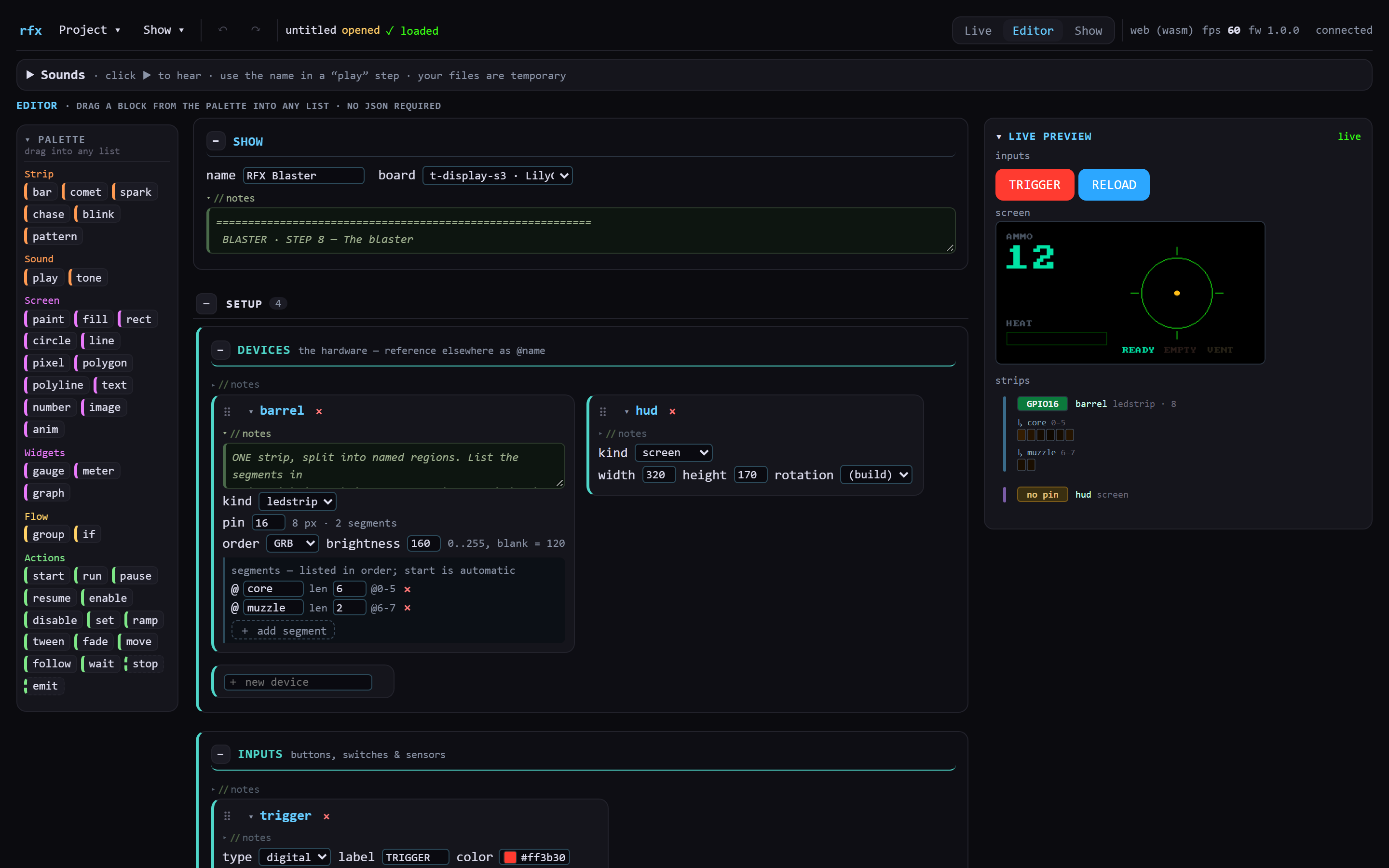Viewport: 1389px width, 868px height.
Task: Expand the hud notes disclosure
Action: pyautogui.click(x=623, y=434)
